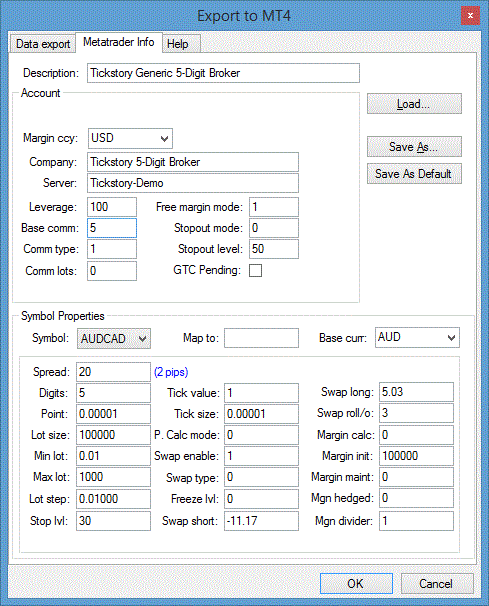The image size is (489, 606).
Task: Click the Point field
Action: click(x=113, y=414)
